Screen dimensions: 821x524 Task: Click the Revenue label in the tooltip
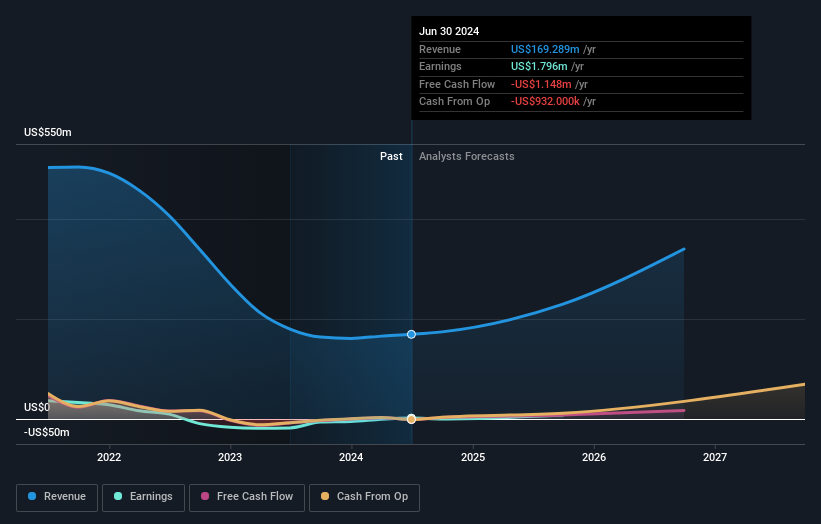[x=440, y=49]
